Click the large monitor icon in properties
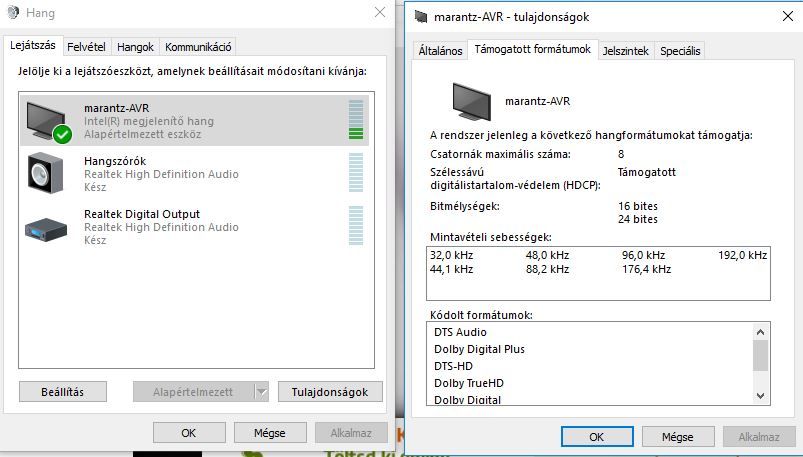Image resolution: width=803 pixels, height=457 pixels. 472,101
